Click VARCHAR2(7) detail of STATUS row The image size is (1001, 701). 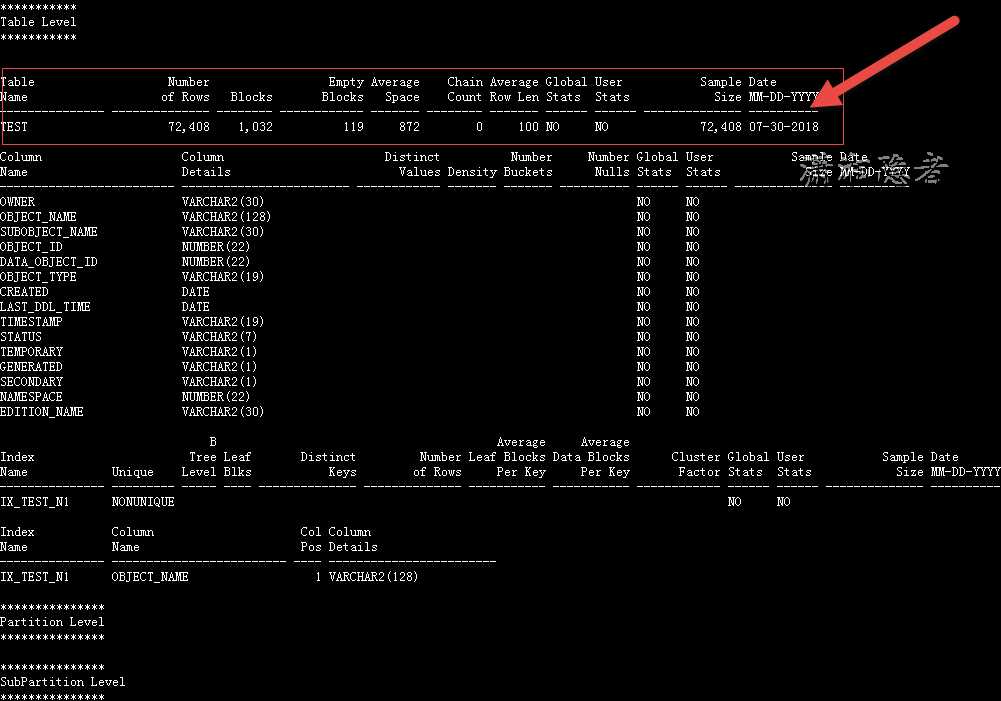[x=219, y=337]
